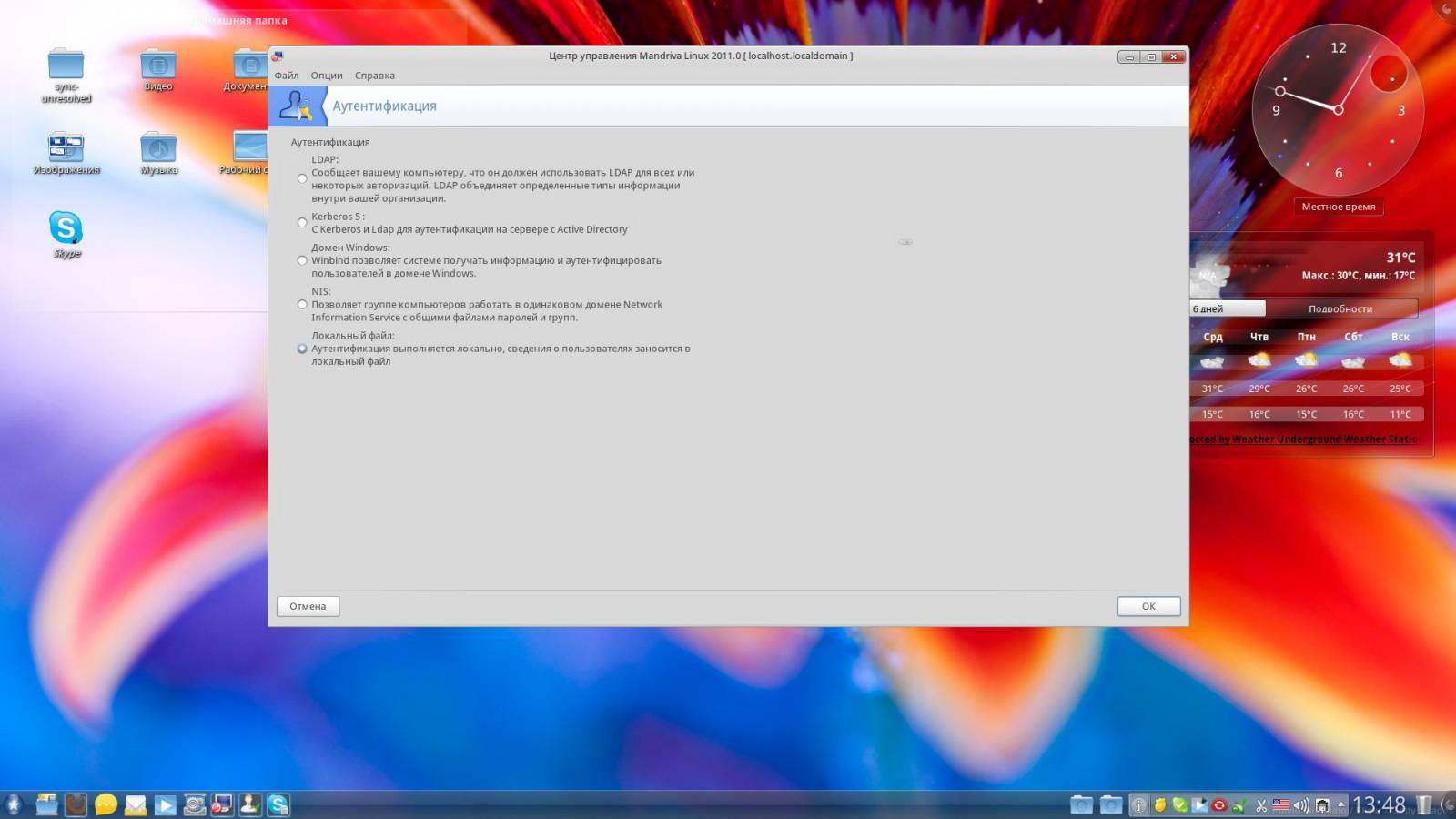Open the Опции menu
The height and width of the screenshot is (819, 1456).
327,76
